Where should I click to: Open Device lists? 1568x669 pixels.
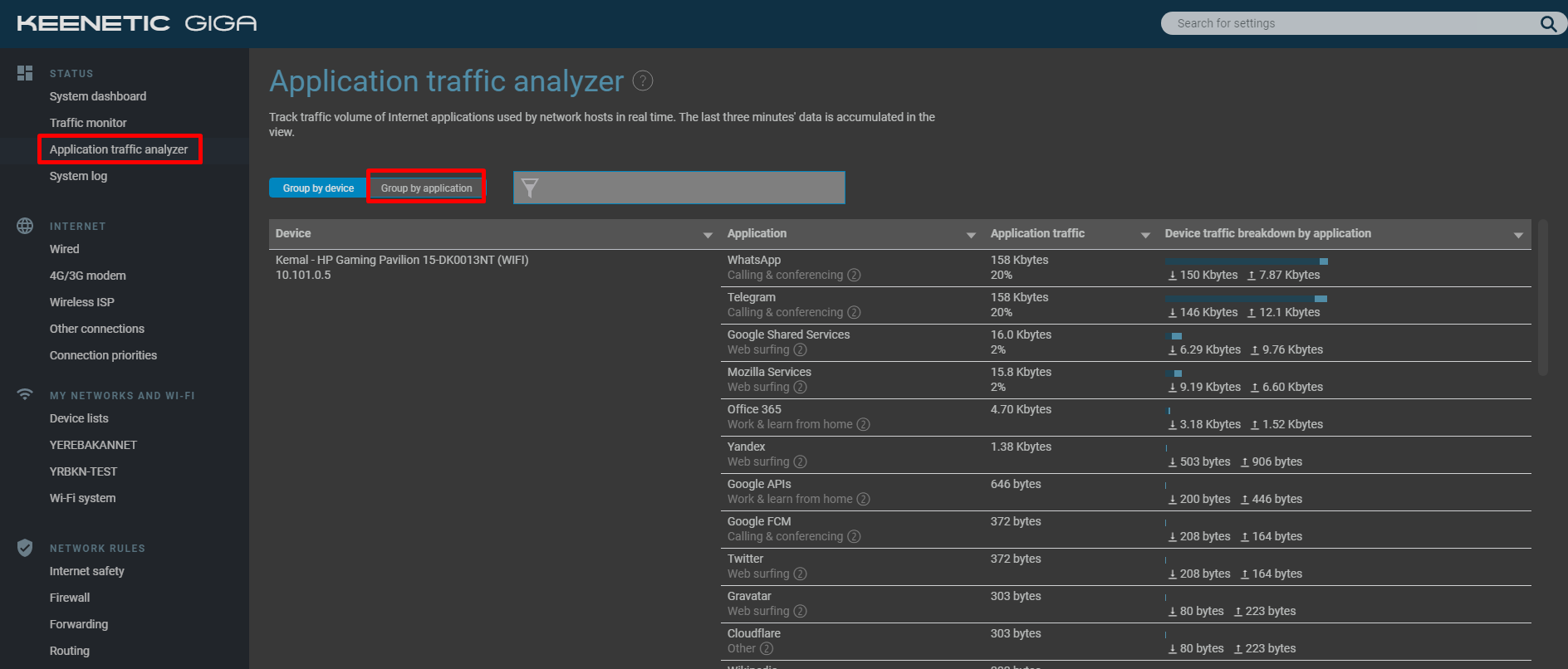[79, 418]
